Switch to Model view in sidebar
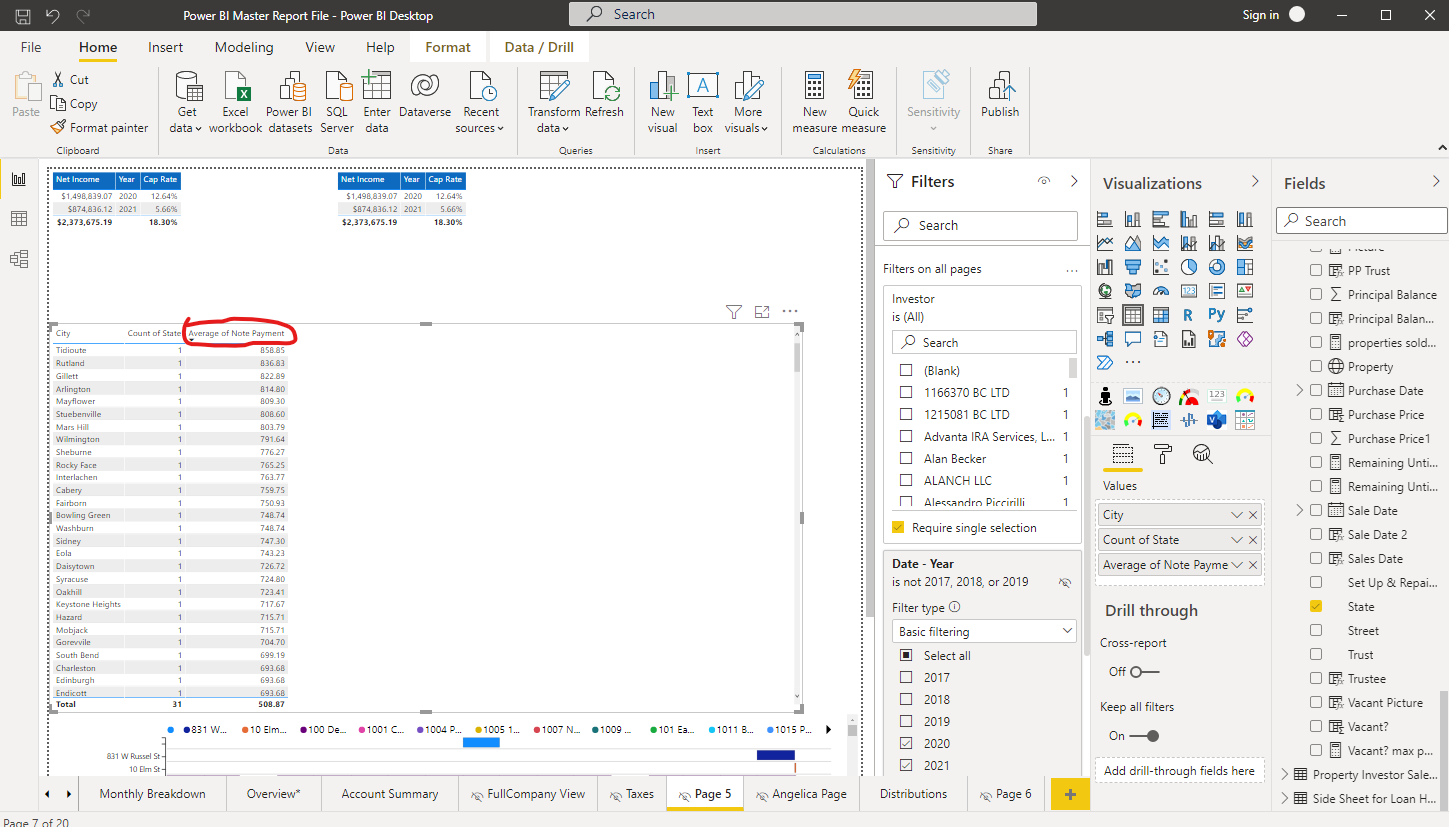 click(x=18, y=259)
